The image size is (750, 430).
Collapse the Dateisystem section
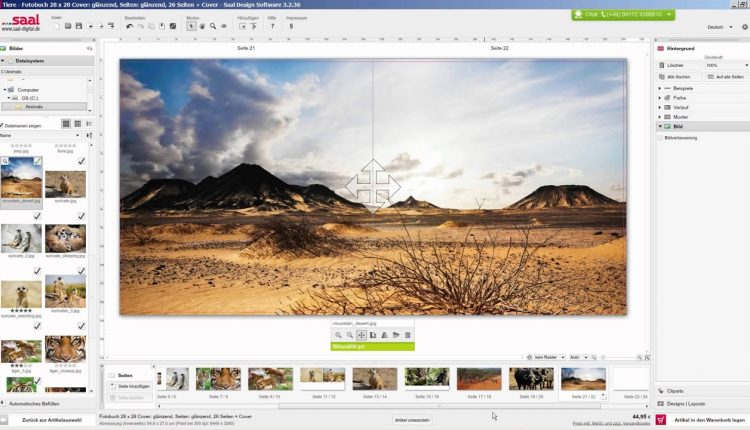pos(2,61)
